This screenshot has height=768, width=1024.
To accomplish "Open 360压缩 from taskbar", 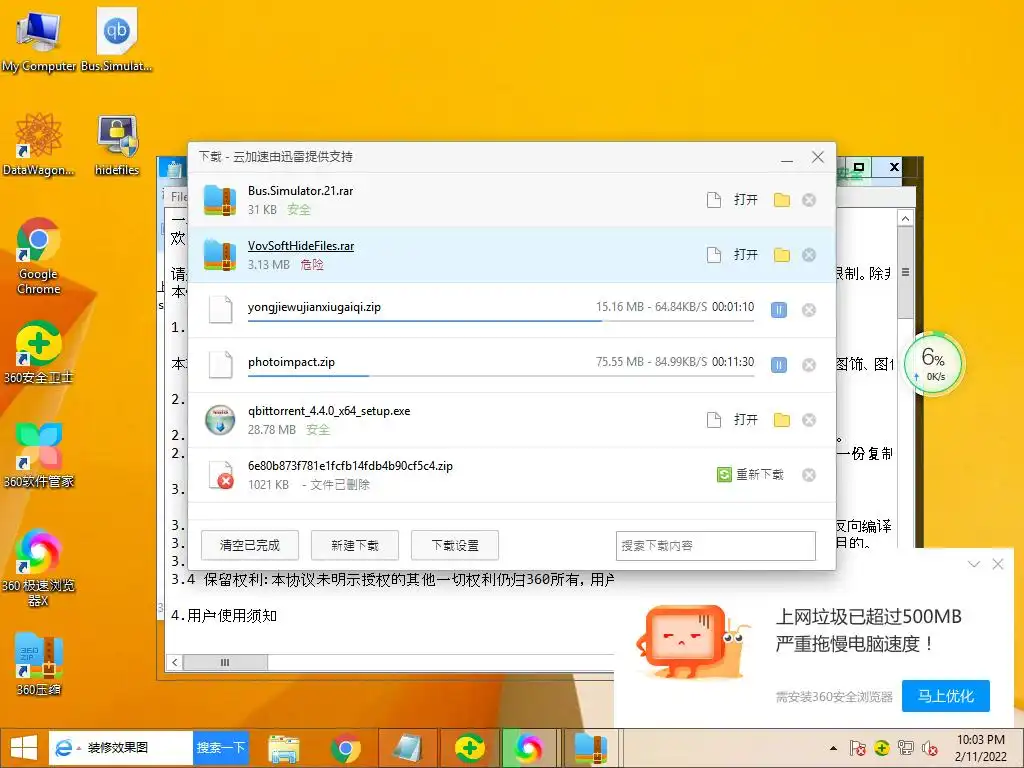I will [x=590, y=748].
